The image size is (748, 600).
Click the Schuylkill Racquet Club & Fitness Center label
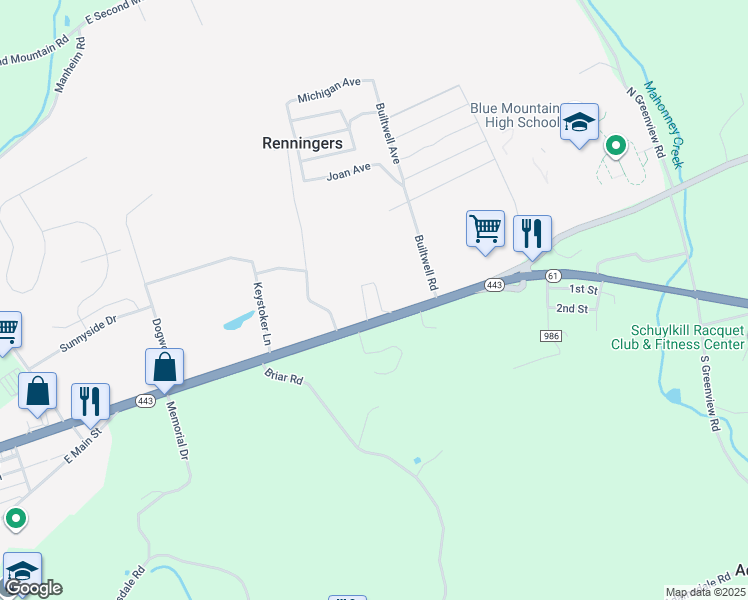[x=678, y=337]
